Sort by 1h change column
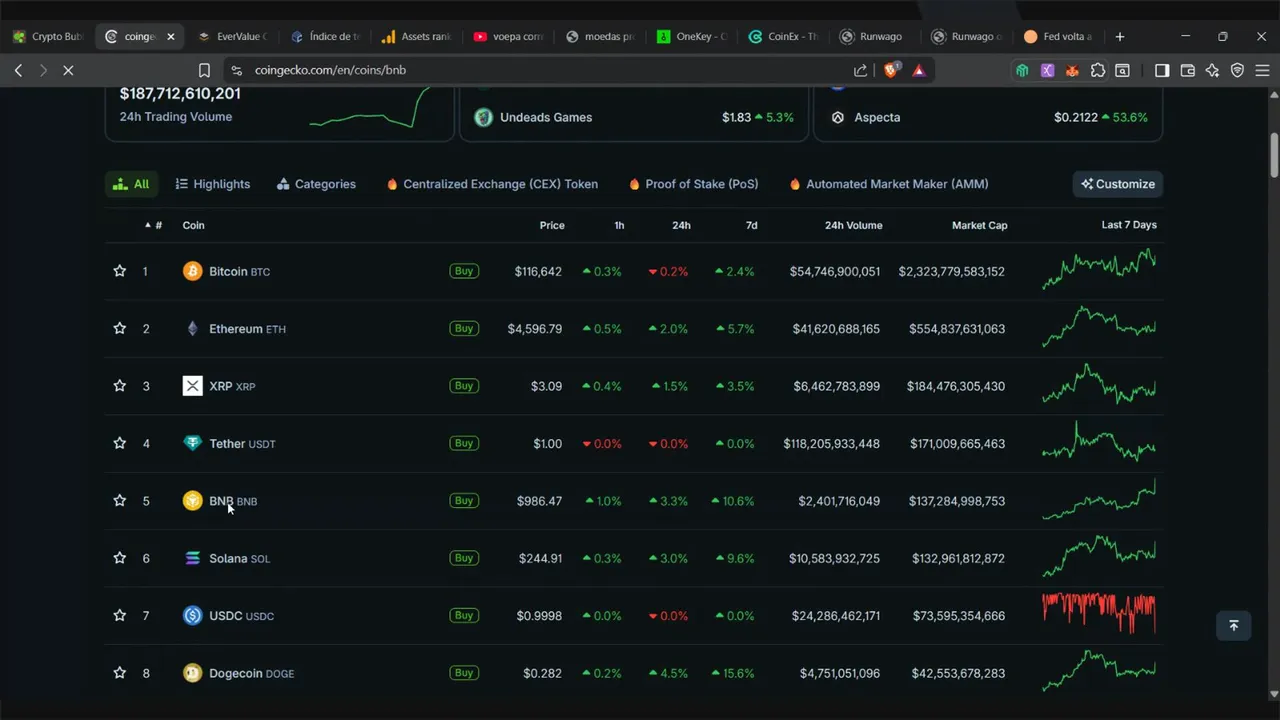 coord(619,225)
